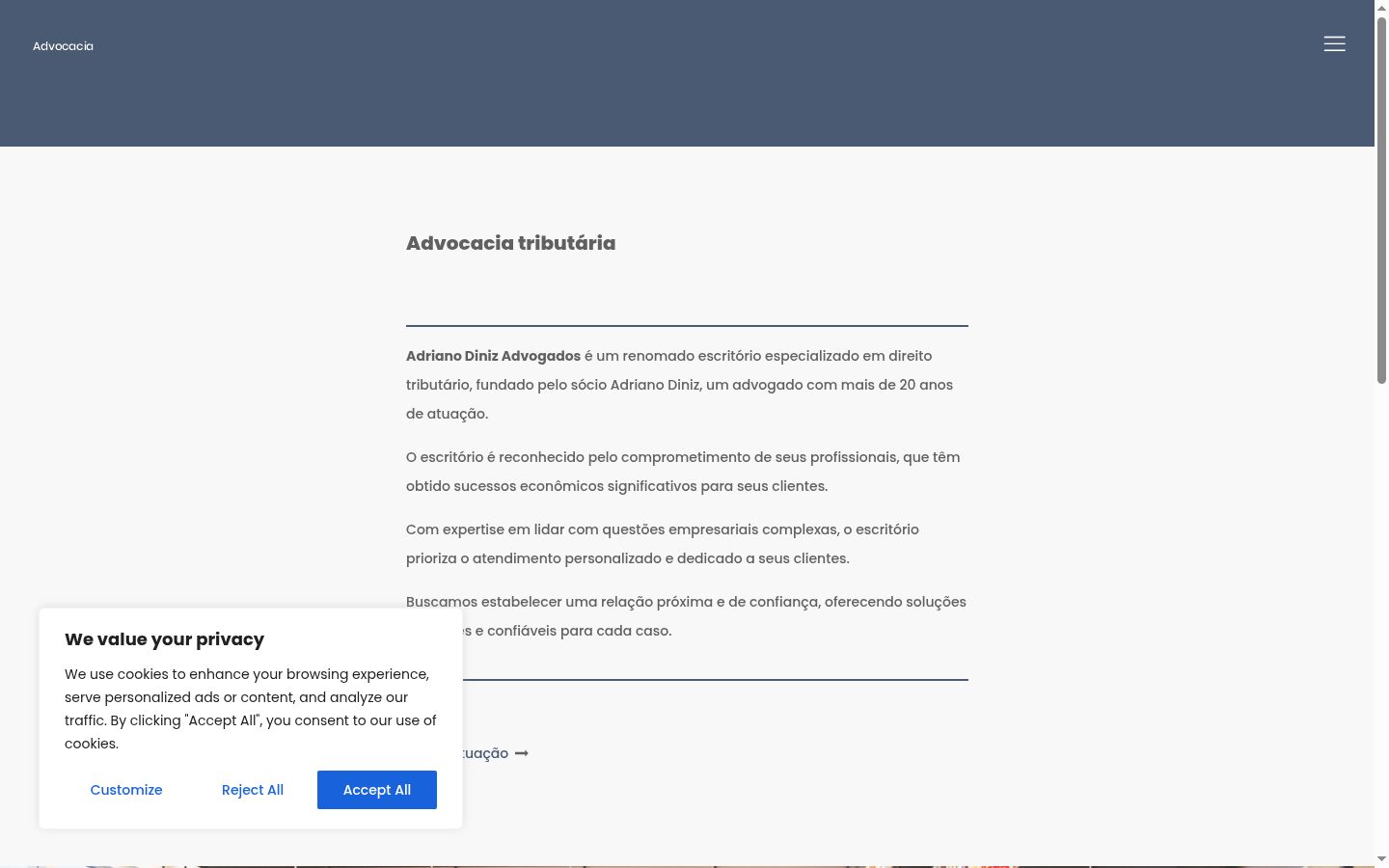Viewport: 1389px width, 868px height.
Task: Click the We value your privacy heading
Action: [164, 639]
